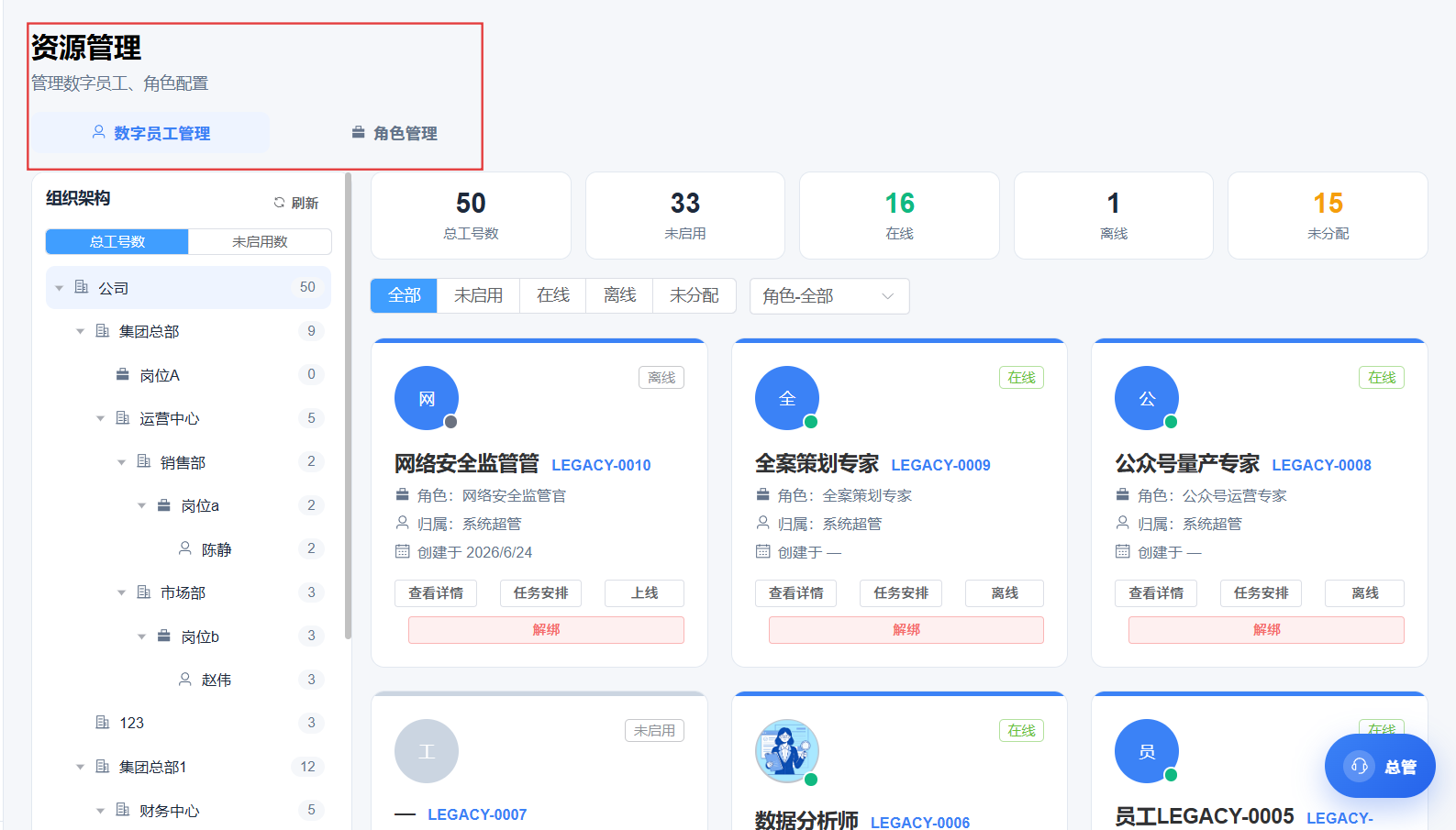The height and width of the screenshot is (830, 1456).
Task: Click the 公 avatar of 公众号量产专家
Action: [x=1147, y=398]
